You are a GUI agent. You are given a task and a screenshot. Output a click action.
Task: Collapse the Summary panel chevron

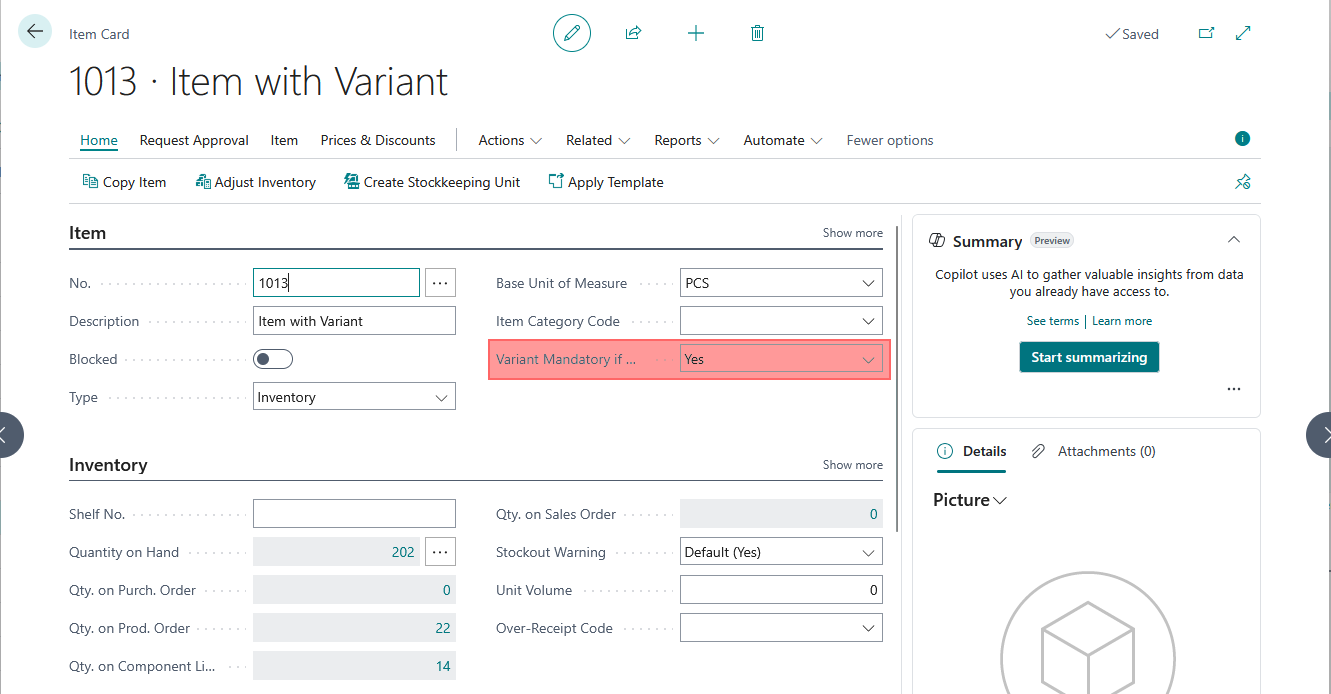pyautogui.click(x=1234, y=240)
